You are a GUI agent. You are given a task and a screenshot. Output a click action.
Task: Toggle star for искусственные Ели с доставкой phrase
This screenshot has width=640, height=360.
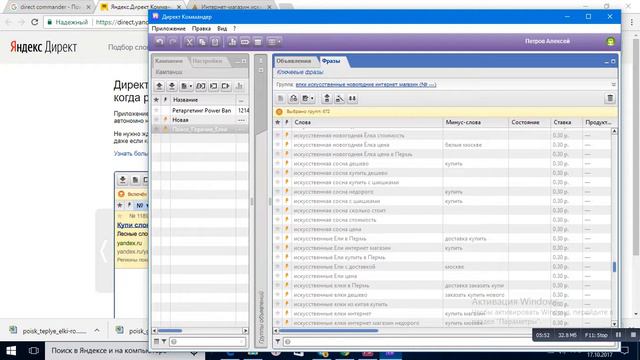[278, 267]
